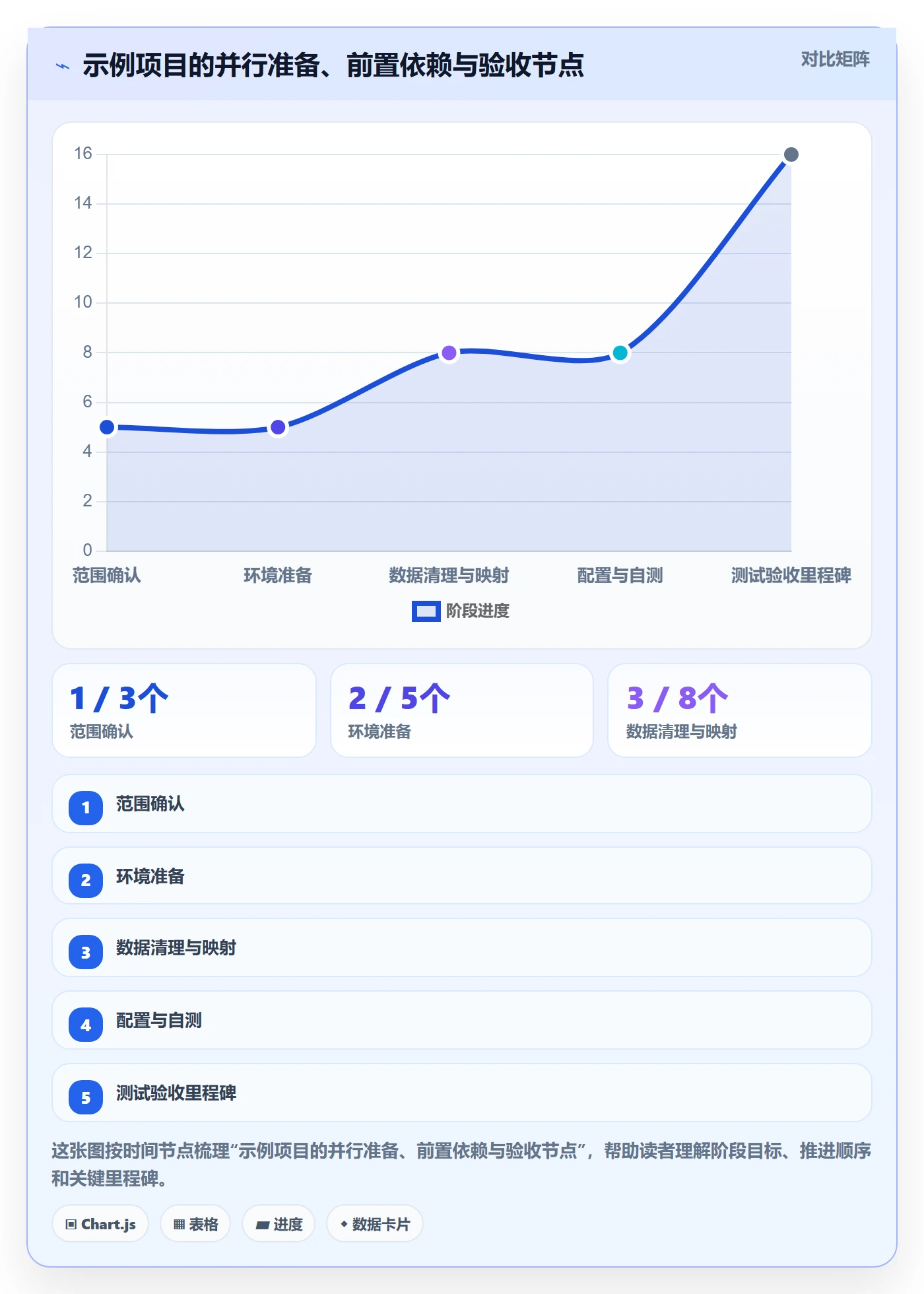924x1294 pixels.
Task: Click 环境准备 text in list row 2
Action: [150, 877]
